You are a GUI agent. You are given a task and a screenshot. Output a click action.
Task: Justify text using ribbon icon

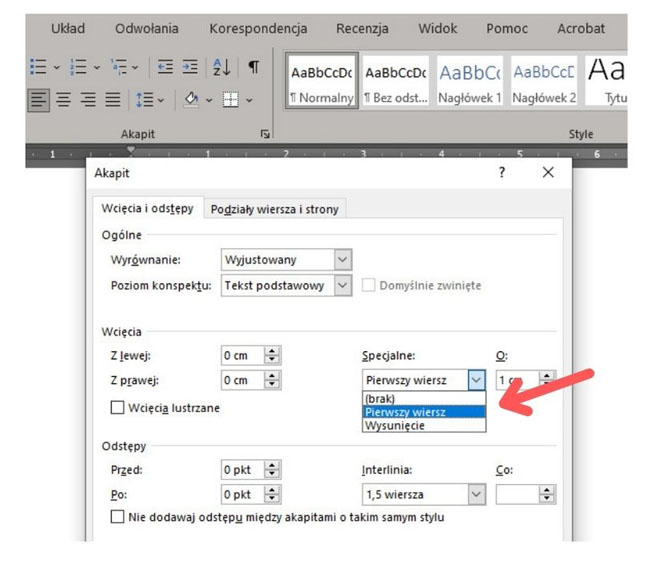click(113, 99)
